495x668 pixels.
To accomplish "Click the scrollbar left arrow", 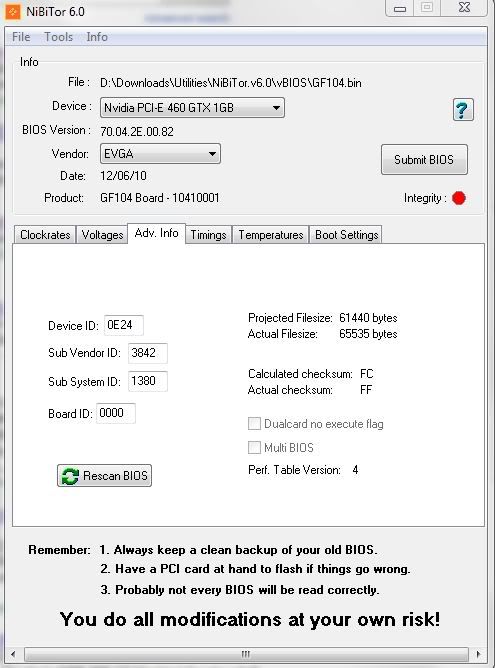I will point(13,654).
